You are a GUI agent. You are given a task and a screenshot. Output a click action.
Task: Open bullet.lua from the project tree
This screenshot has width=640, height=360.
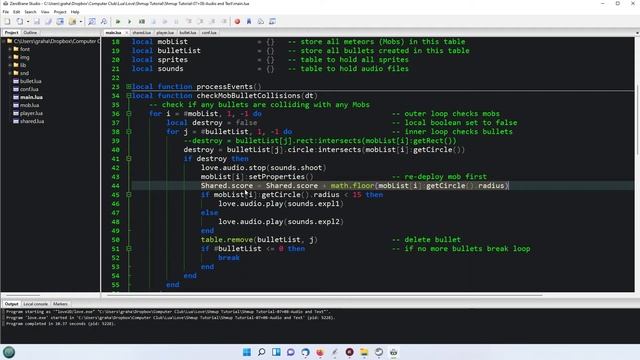click(31, 81)
